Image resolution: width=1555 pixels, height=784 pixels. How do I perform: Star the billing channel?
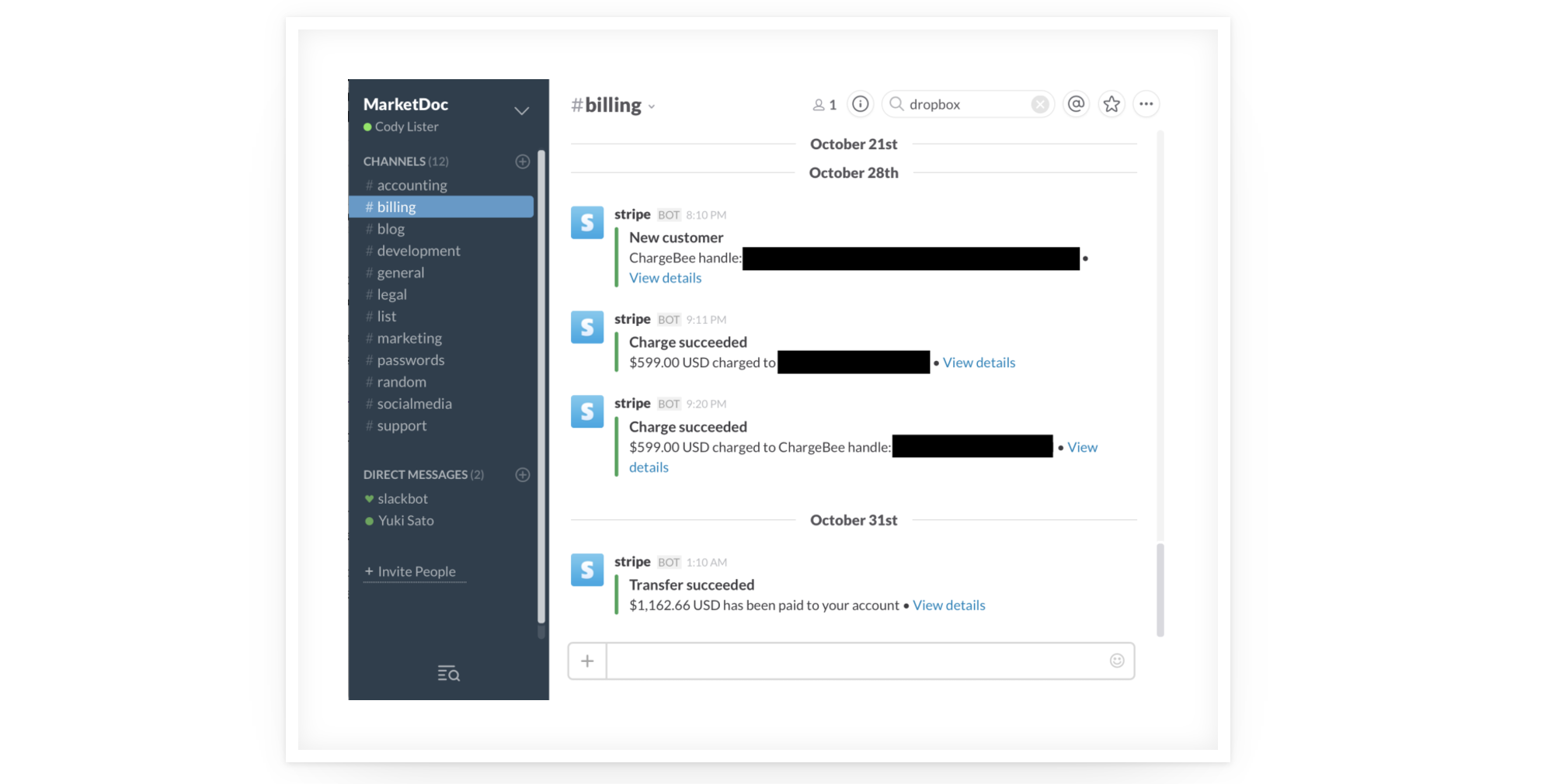(x=1111, y=104)
